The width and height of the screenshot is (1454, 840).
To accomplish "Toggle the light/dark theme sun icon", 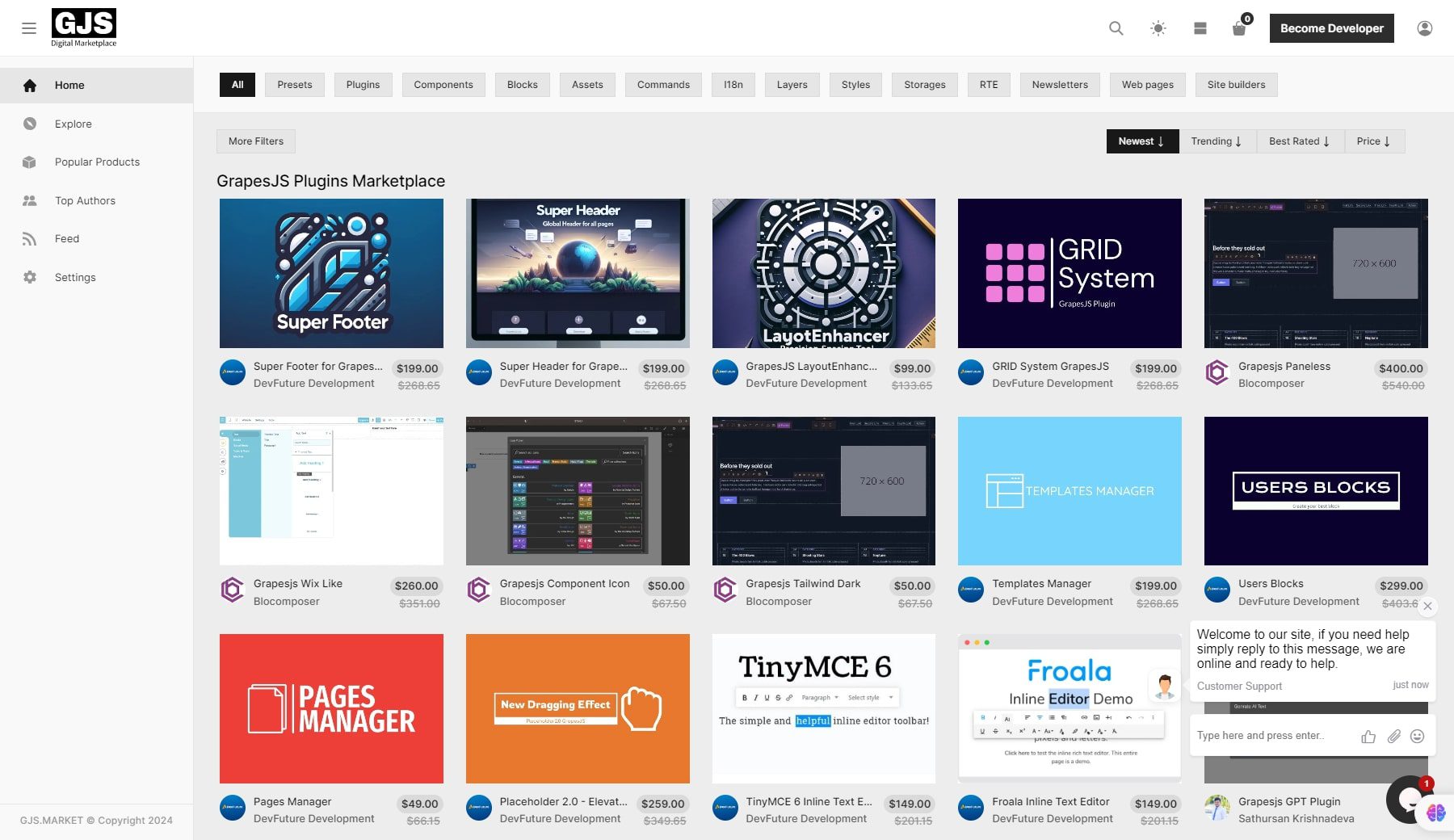I will [1158, 28].
